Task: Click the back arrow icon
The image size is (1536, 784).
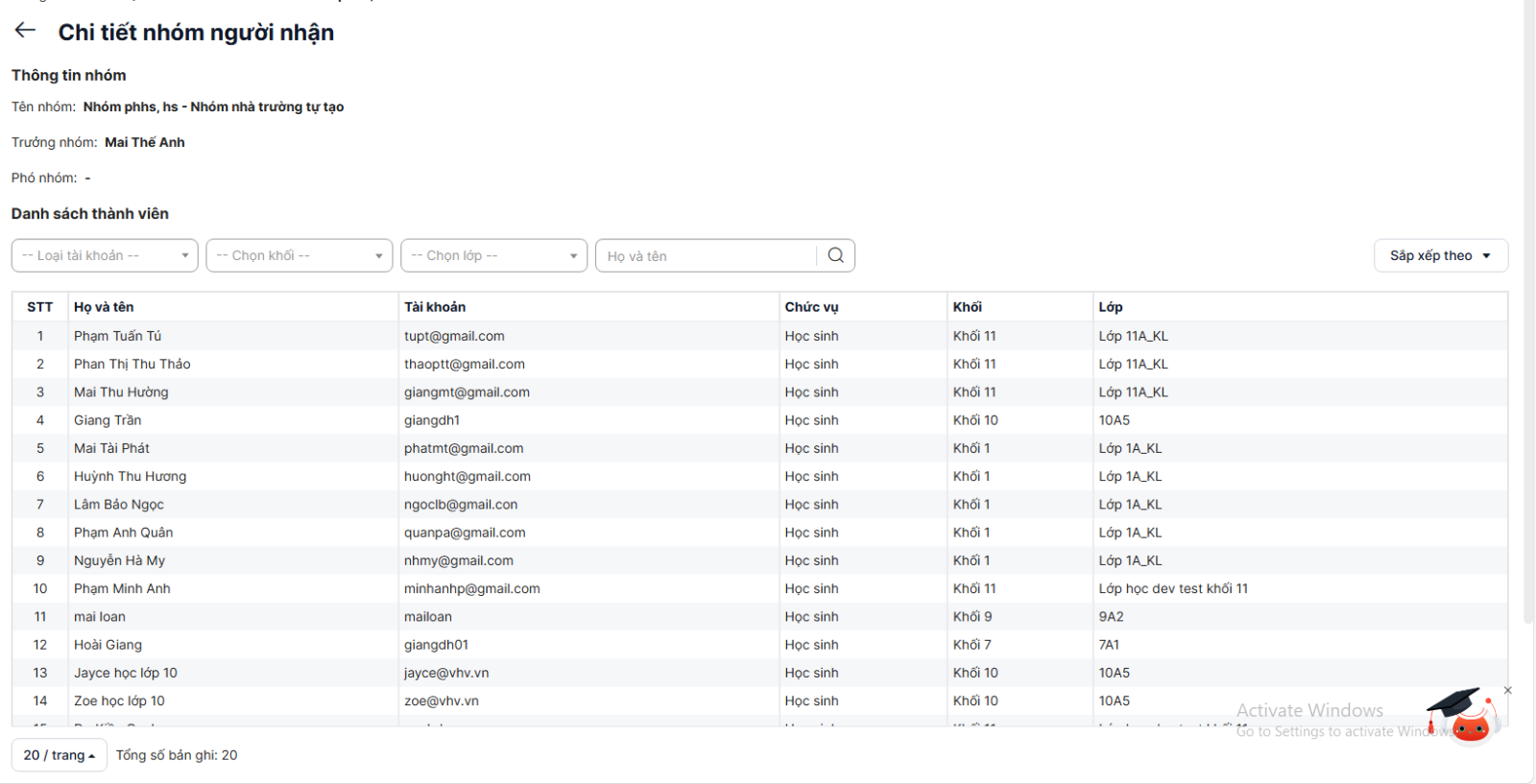Action: pyautogui.click(x=25, y=31)
